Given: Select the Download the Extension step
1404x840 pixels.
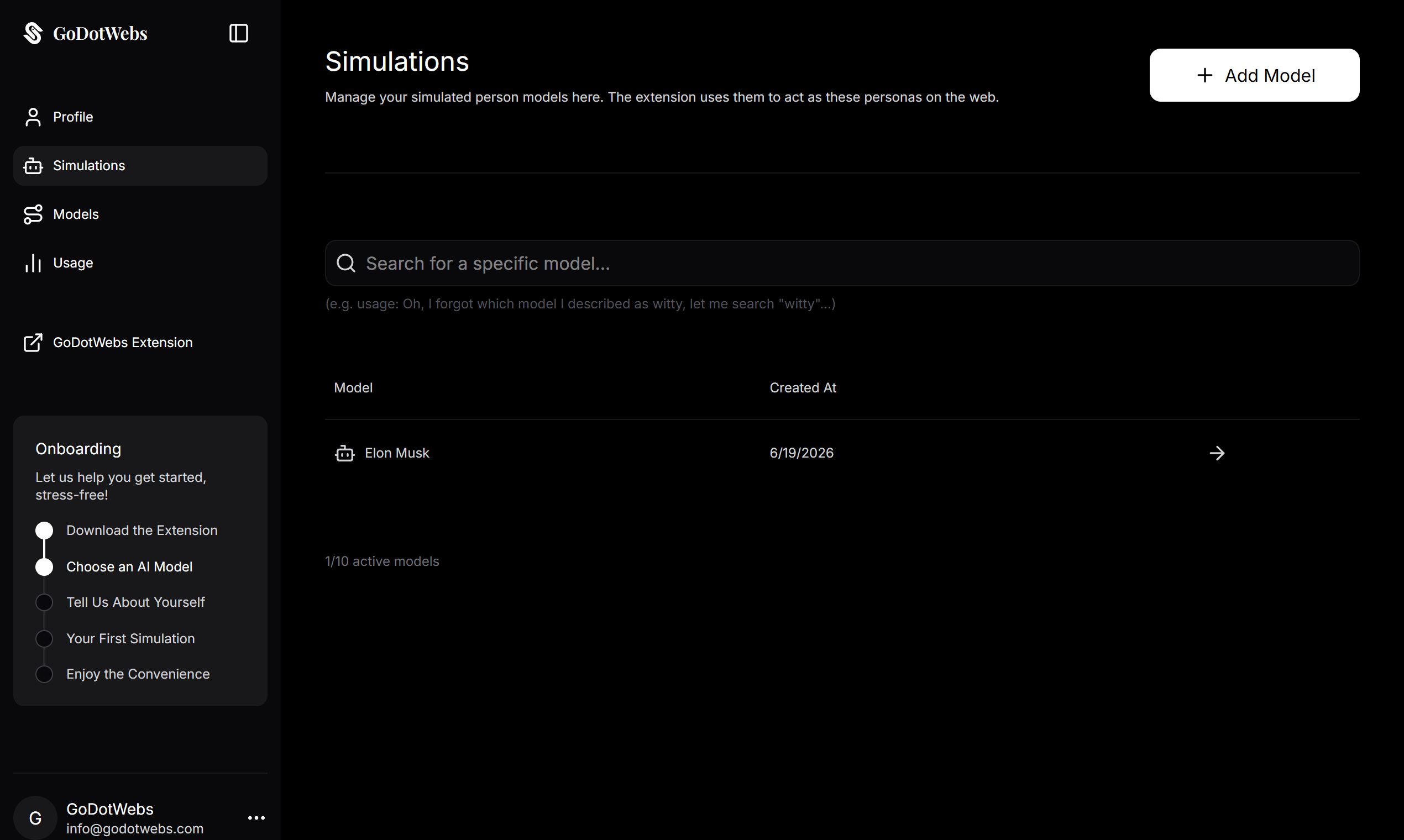Looking at the screenshot, I should [x=142, y=531].
